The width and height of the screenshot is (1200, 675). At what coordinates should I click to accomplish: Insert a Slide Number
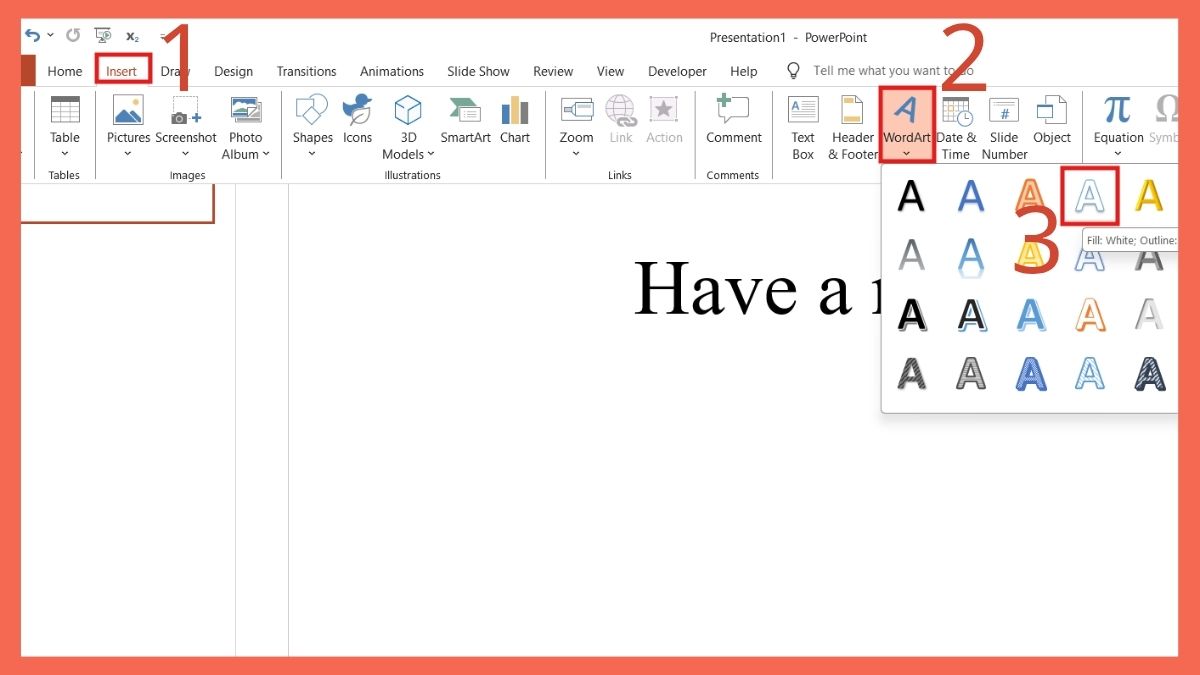(1003, 125)
